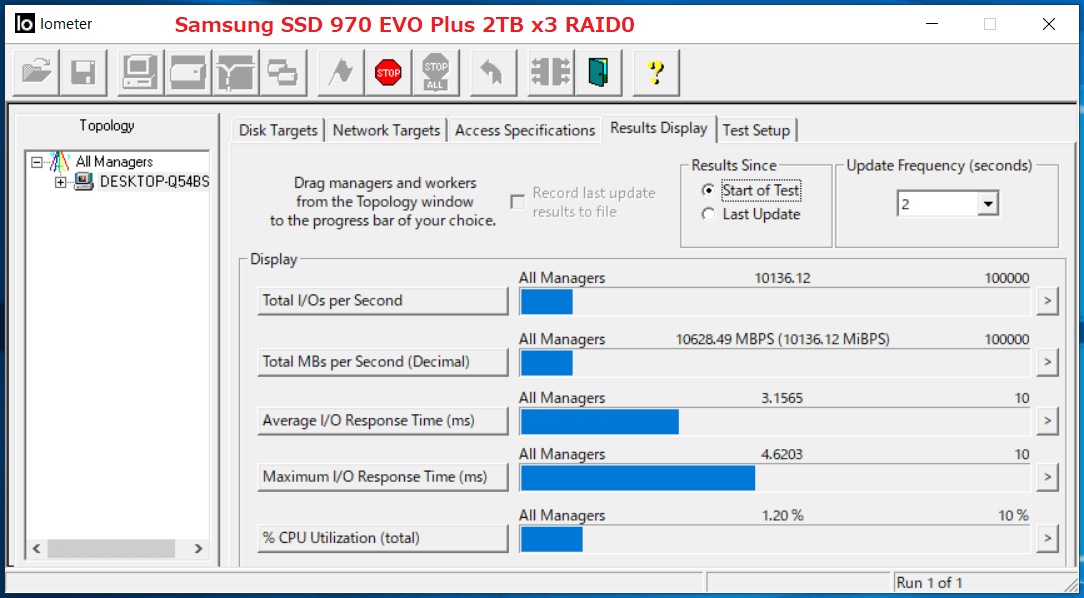Choose Last Update under Results Since

[708, 214]
